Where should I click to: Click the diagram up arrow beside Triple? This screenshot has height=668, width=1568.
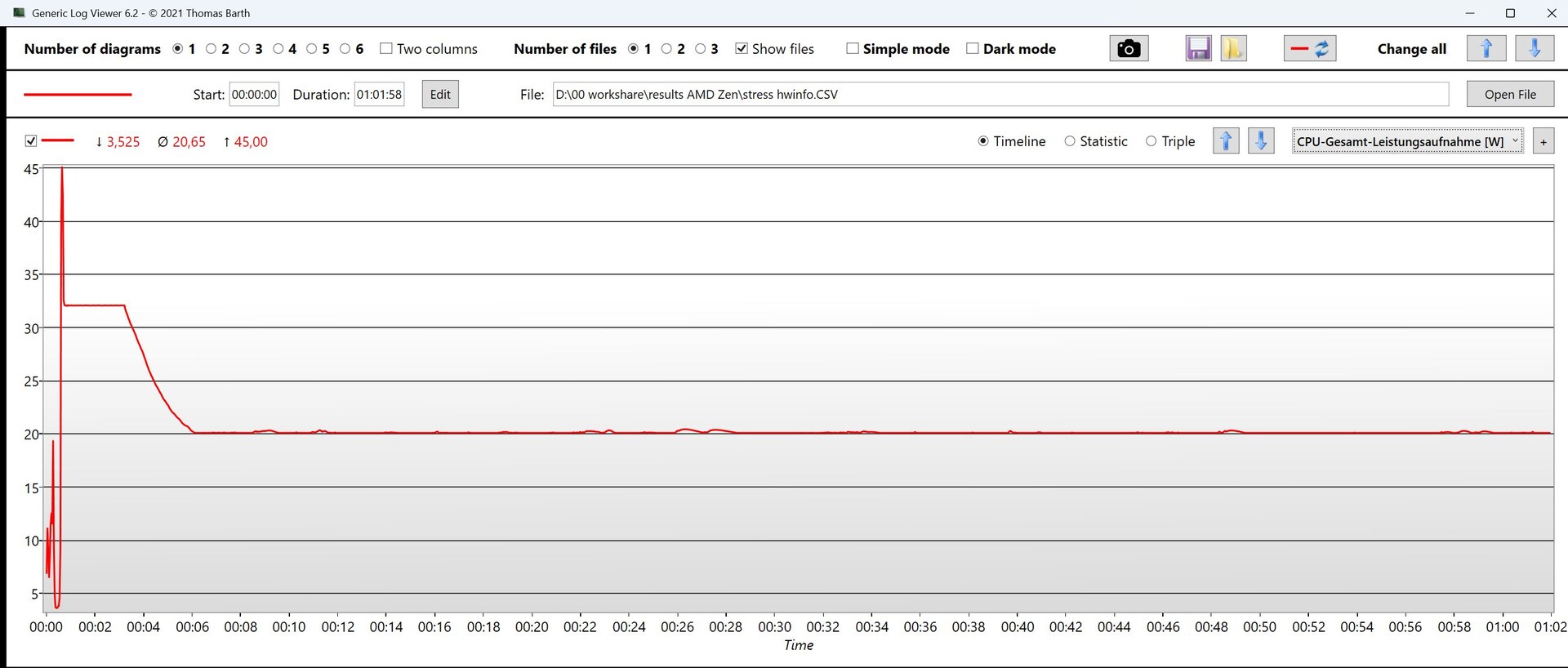click(x=1226, y=141)
